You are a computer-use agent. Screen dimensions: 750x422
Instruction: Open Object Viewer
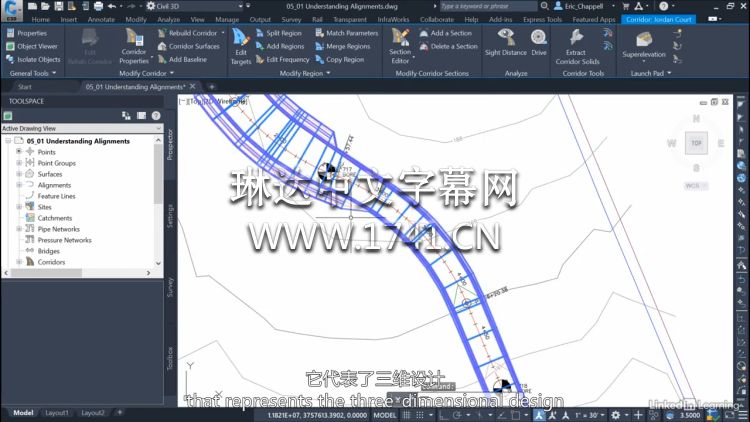[32, 46]
